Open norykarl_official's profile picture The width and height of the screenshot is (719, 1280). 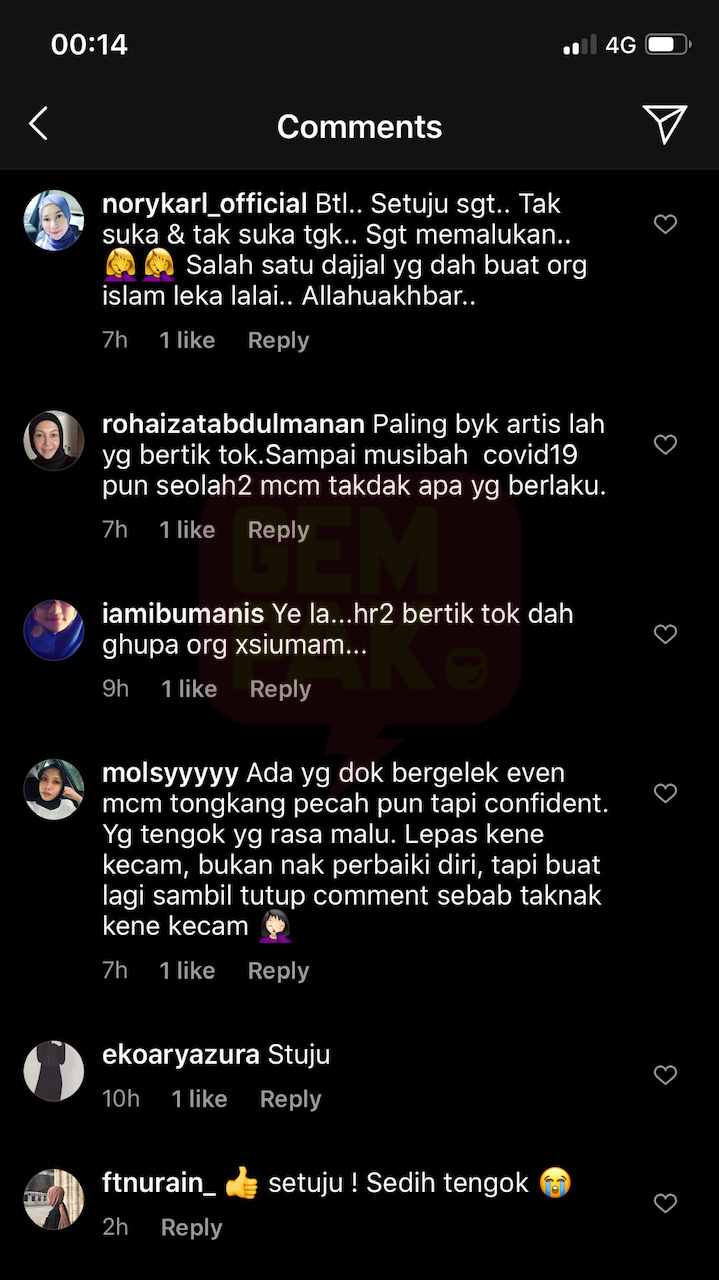(54, 220)
